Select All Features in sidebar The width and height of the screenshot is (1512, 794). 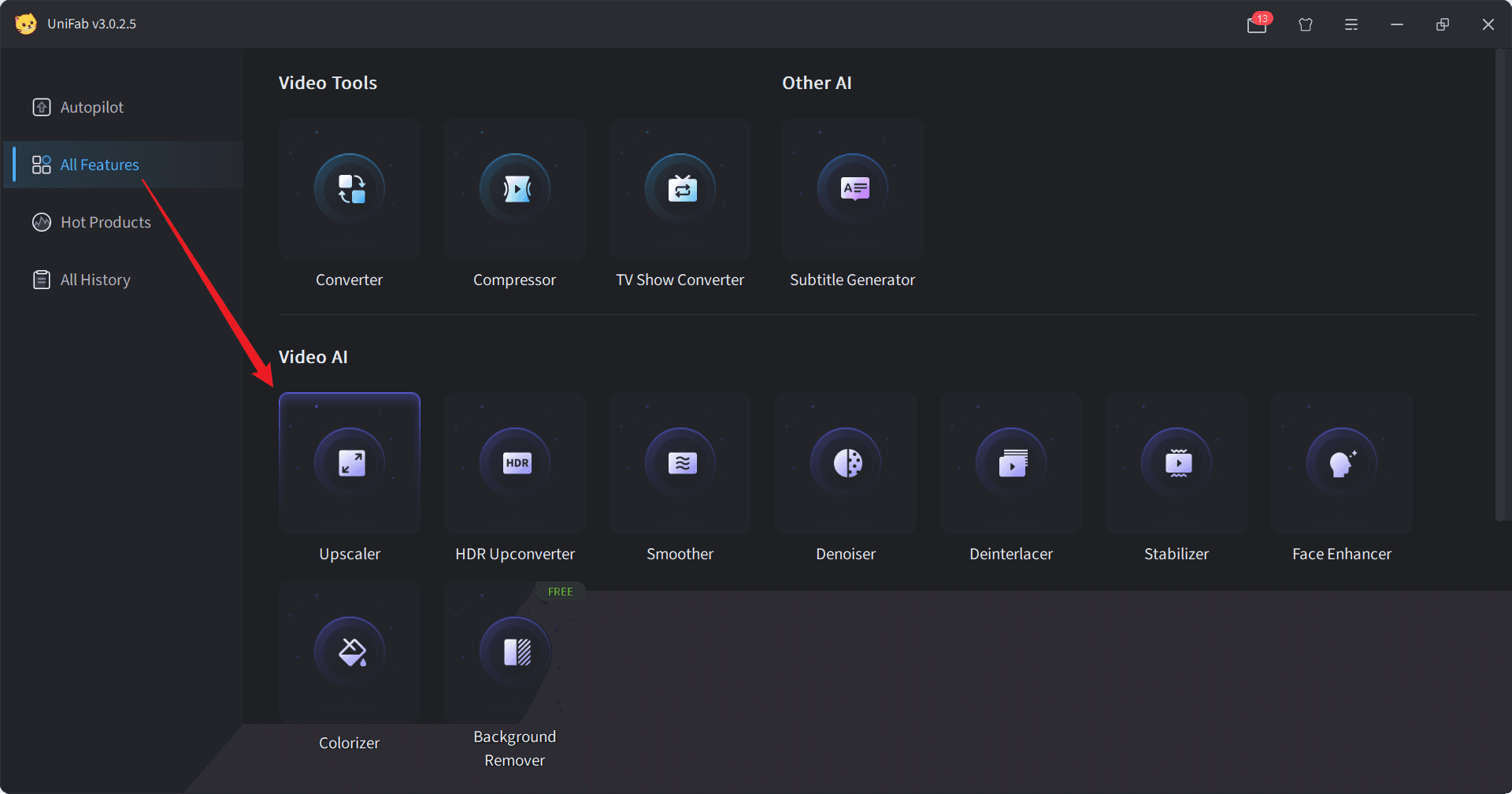(124, 165)
